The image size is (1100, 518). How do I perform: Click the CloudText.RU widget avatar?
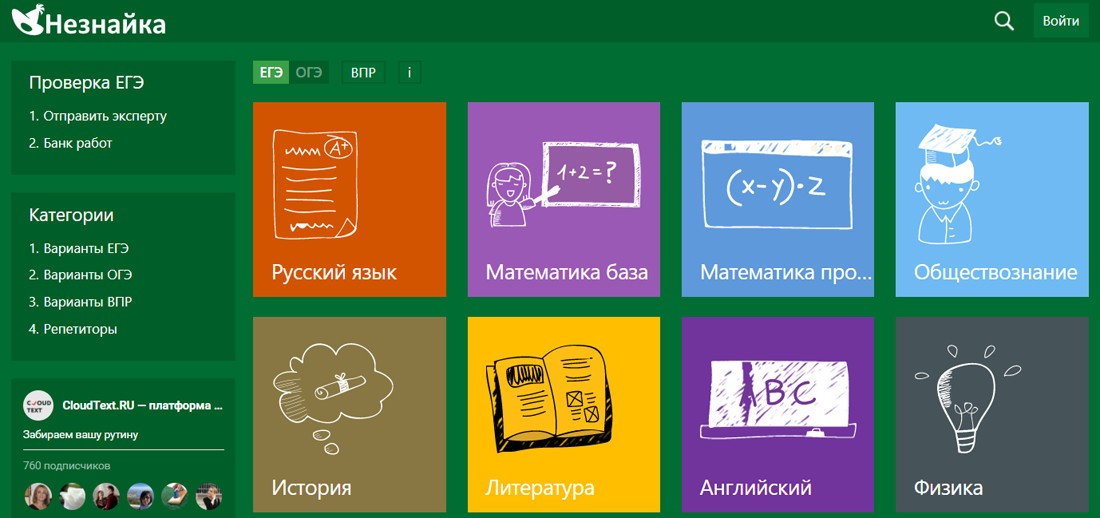tap(38, 405)
